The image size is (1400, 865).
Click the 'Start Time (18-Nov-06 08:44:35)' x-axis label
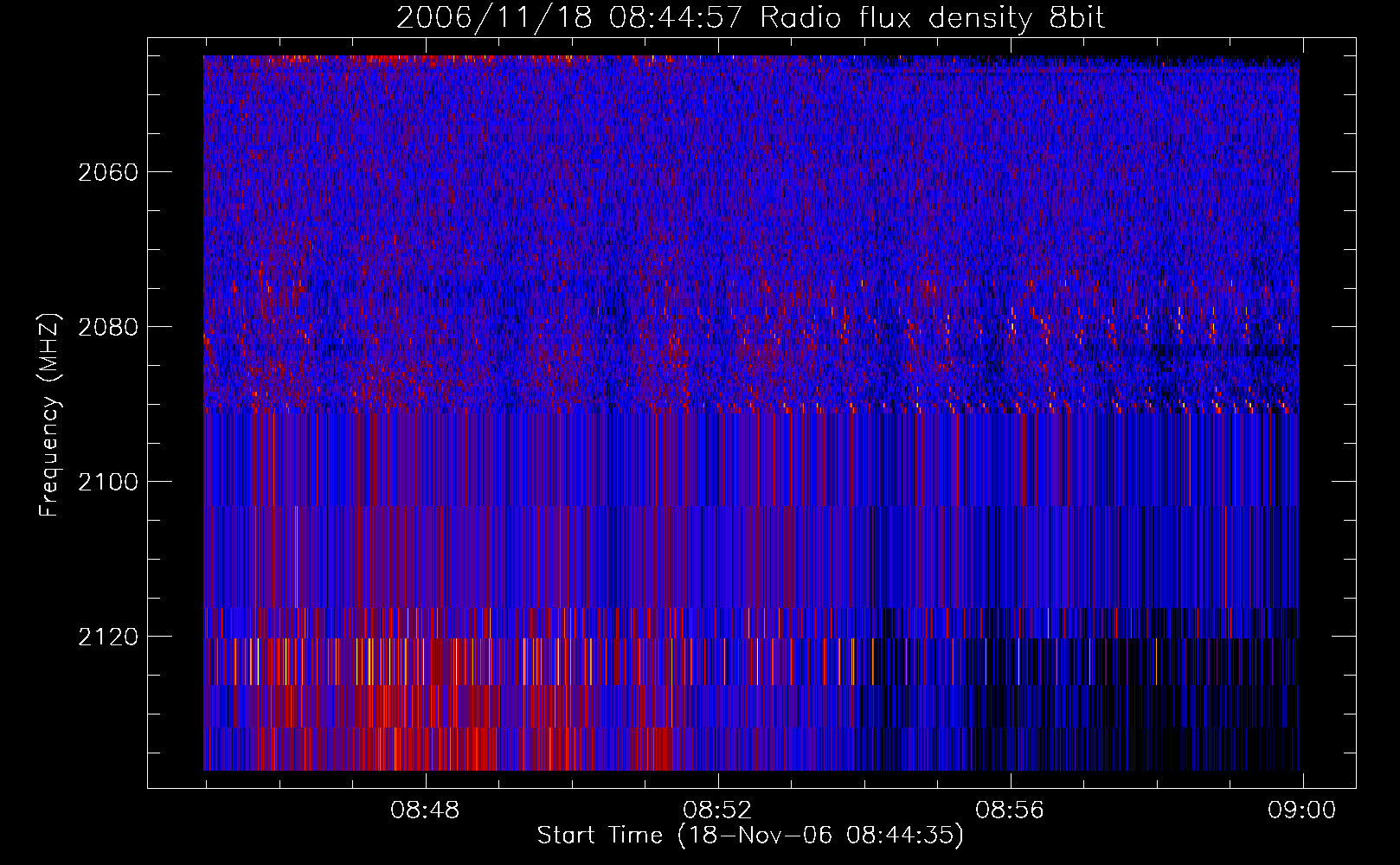[750, 836]
